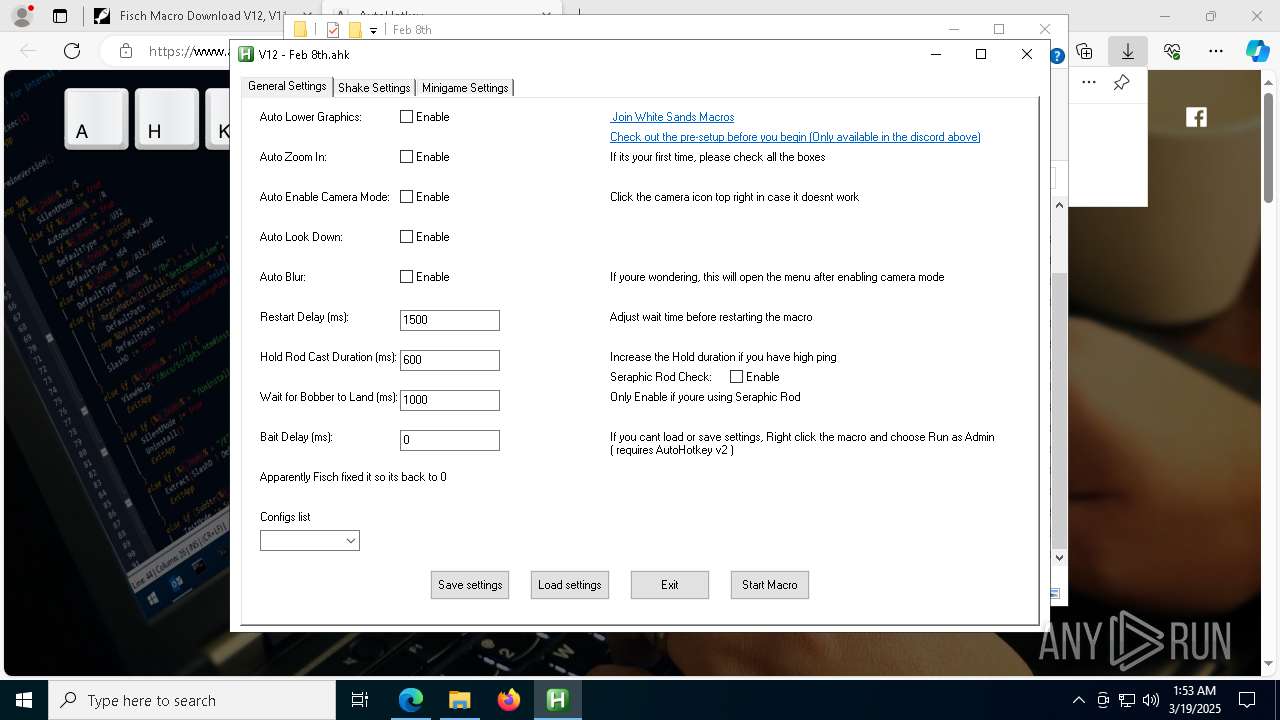Click Wait for Bobber to Land field
This screenshot has height=720, width=1280.
pos(450,400)
